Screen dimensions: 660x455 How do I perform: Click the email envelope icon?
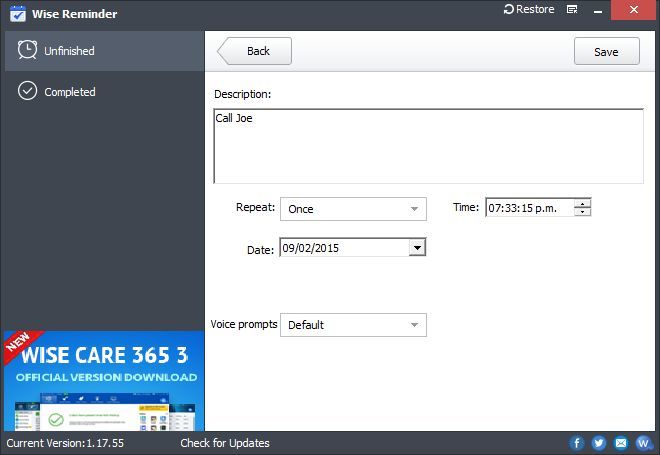(x=621, y=443)
